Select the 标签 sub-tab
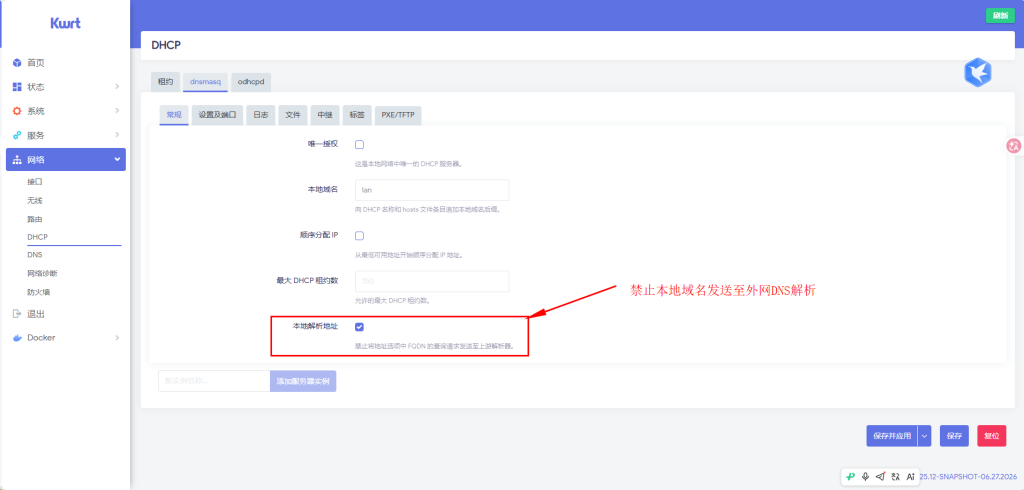This screenshot has width=1024, height=490. pos(357,114)
